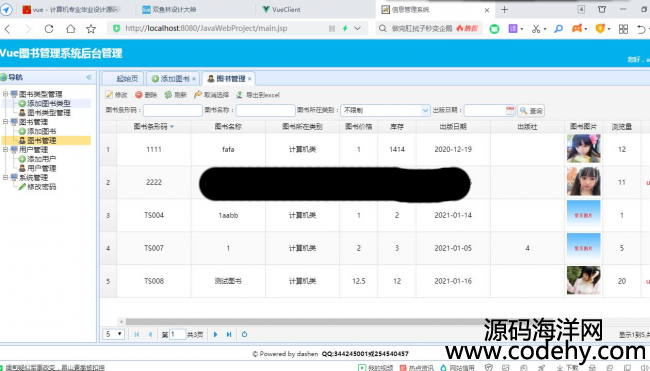
Task: Select 修改密码 in the navigation tree
Action: click(41, 187)
